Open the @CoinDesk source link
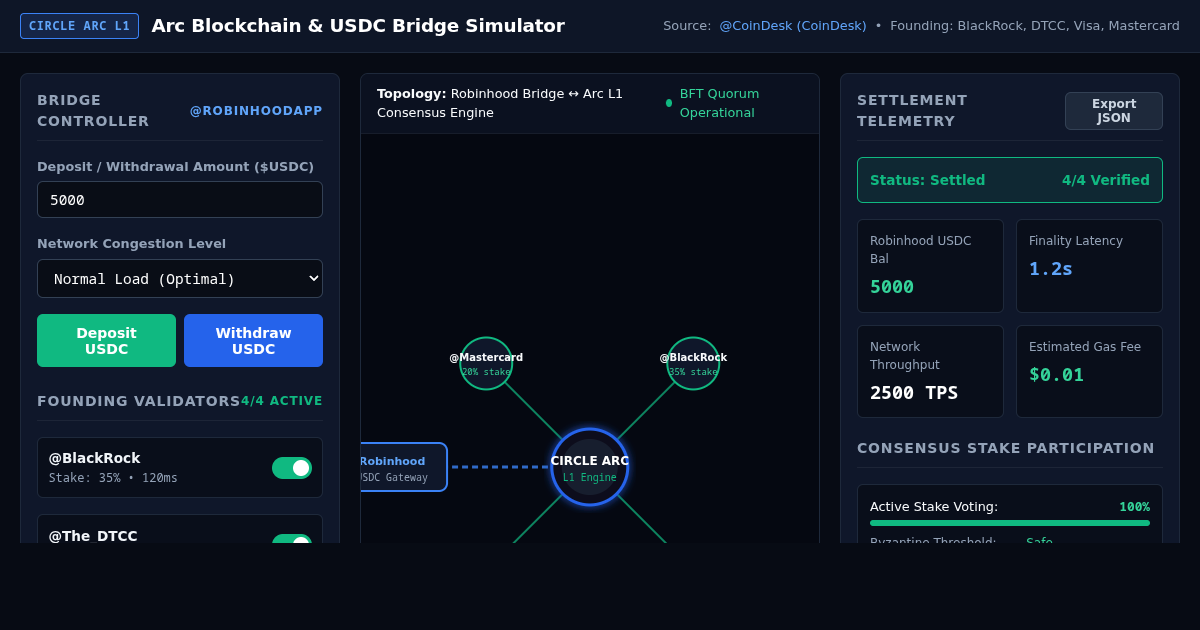Image resolution: width=1200 pixels, height=630 pixels. 793,26
